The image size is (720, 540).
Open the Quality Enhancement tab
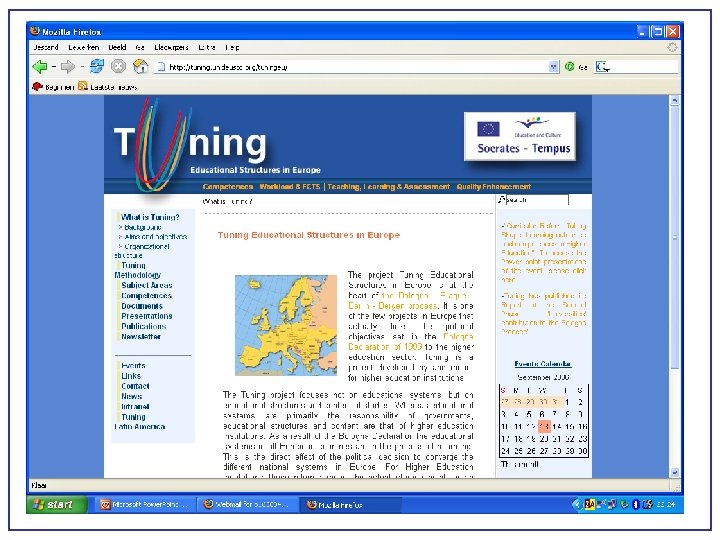pos(494,187)
